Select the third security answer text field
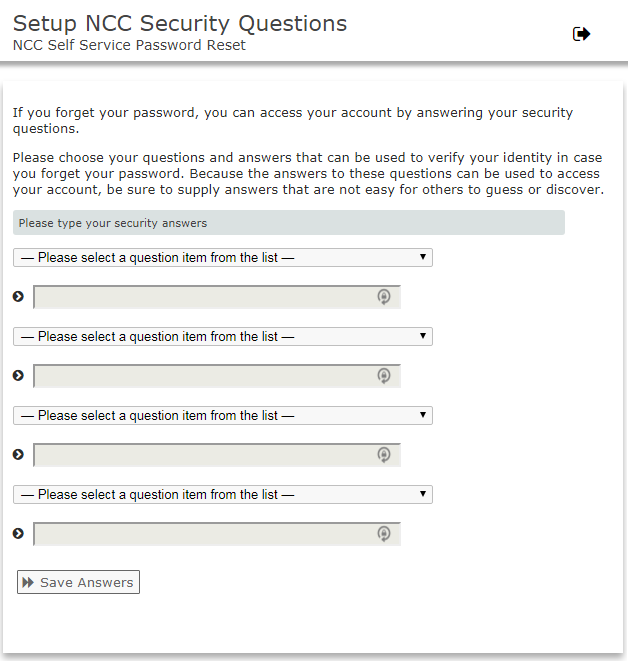This screenshot has width=628, height=661. click(x=200, y=455)
